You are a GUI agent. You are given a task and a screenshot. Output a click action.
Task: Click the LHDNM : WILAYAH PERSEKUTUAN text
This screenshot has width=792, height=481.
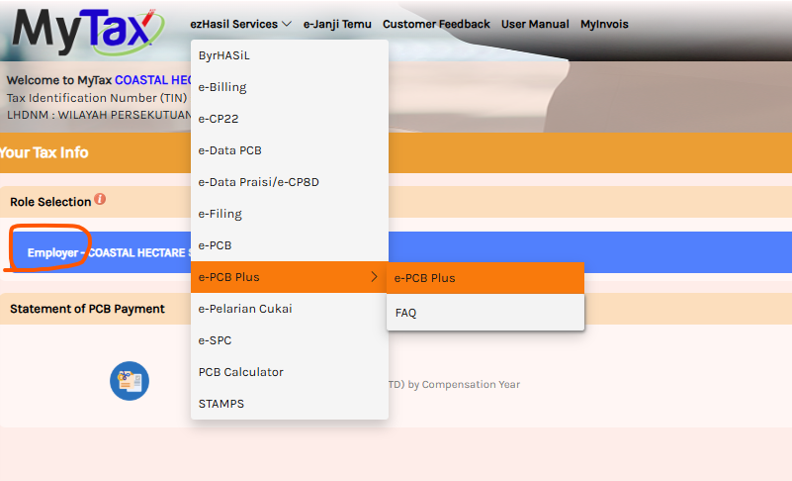point(99,115)
